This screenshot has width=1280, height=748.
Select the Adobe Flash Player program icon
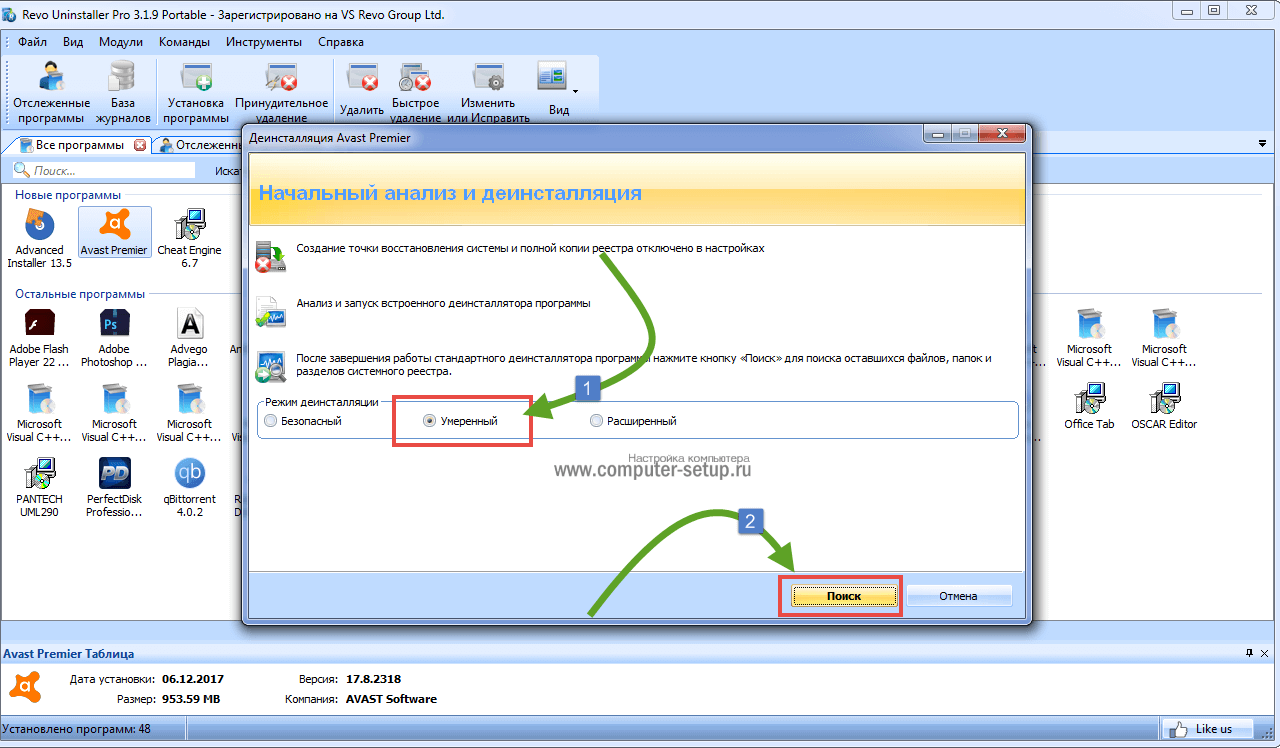pos(39,338)
